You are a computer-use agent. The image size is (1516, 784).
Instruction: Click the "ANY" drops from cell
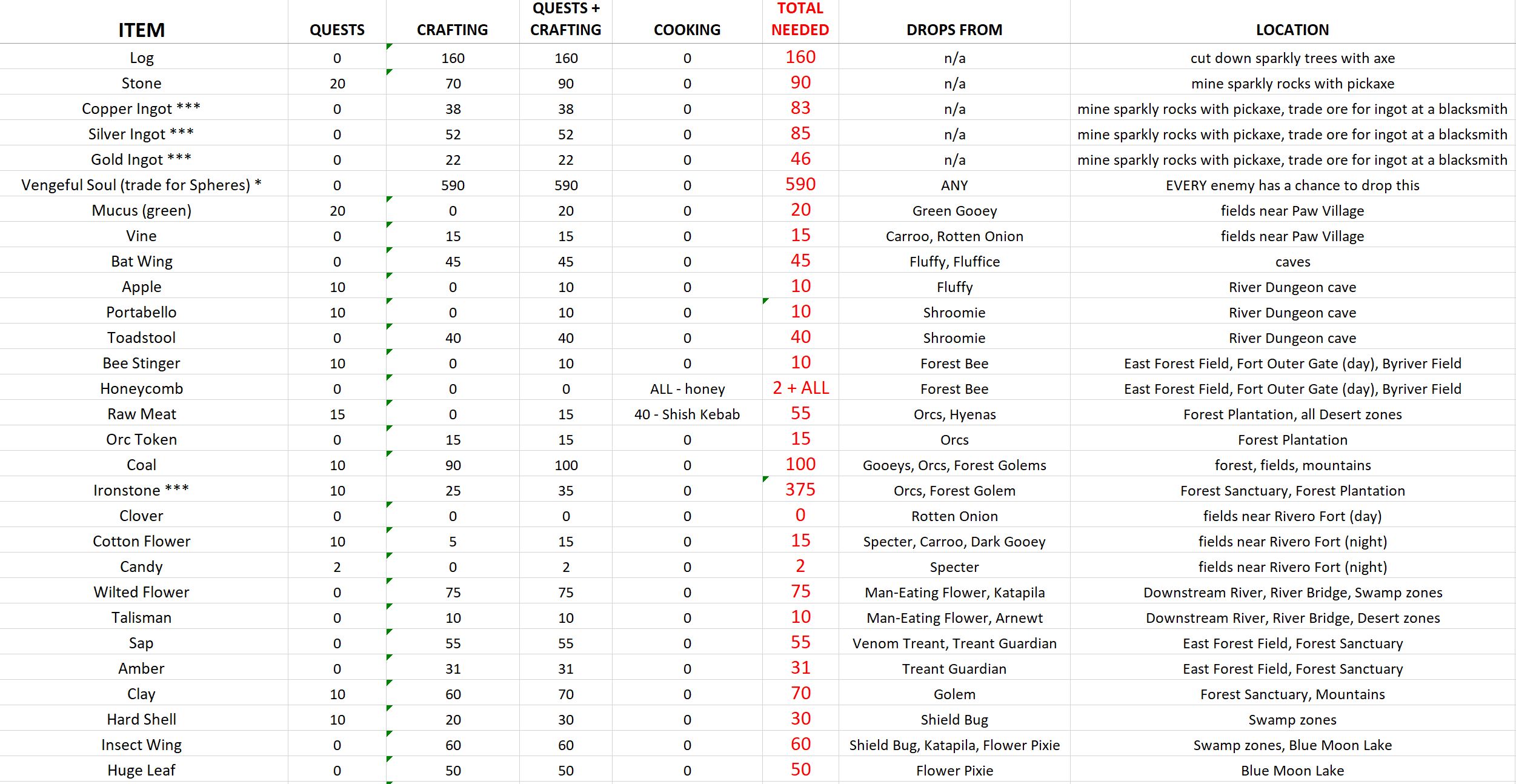[x=954, y=185]
